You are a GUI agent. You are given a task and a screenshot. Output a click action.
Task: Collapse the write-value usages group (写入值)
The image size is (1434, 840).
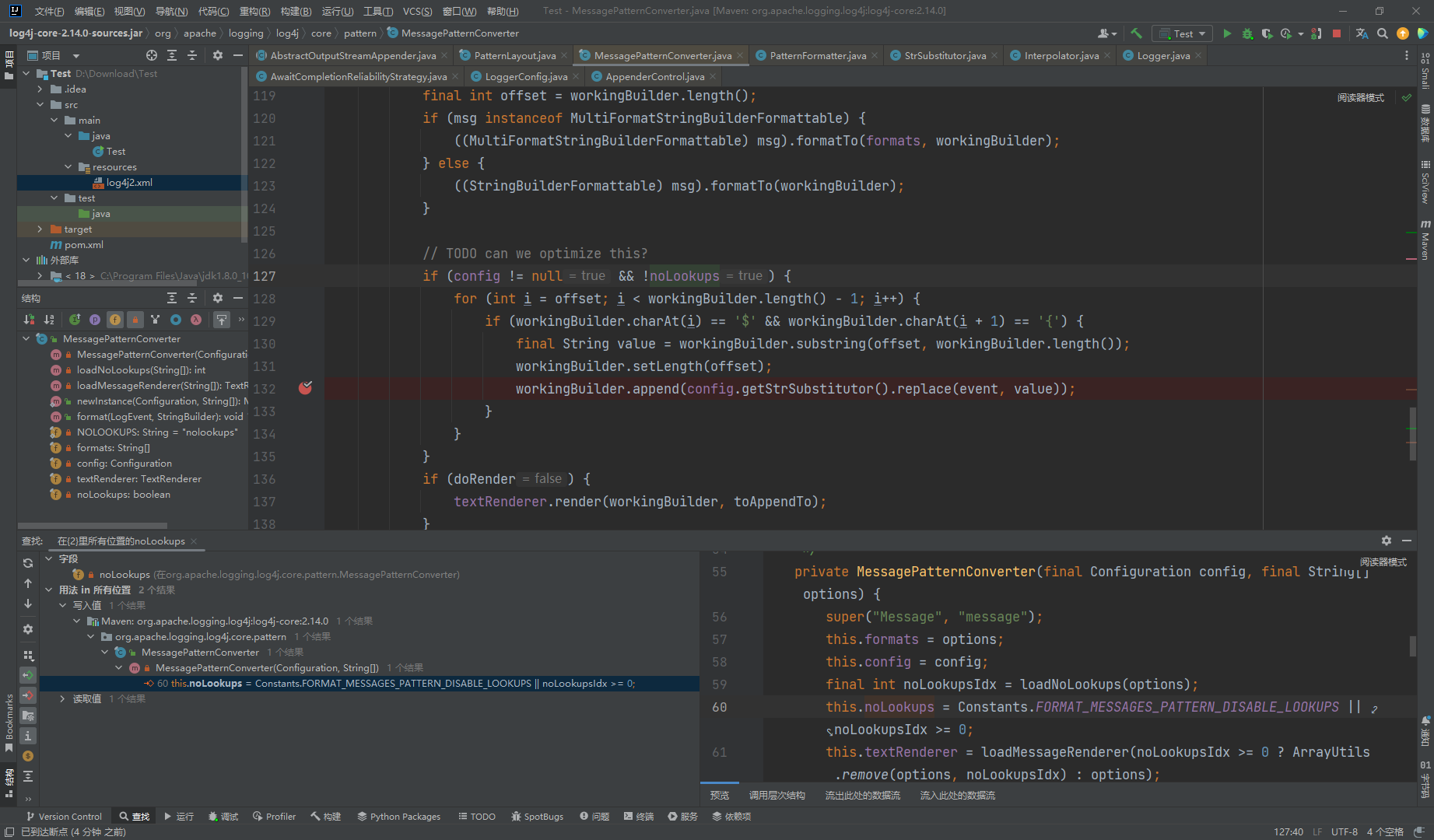[62, 605]
